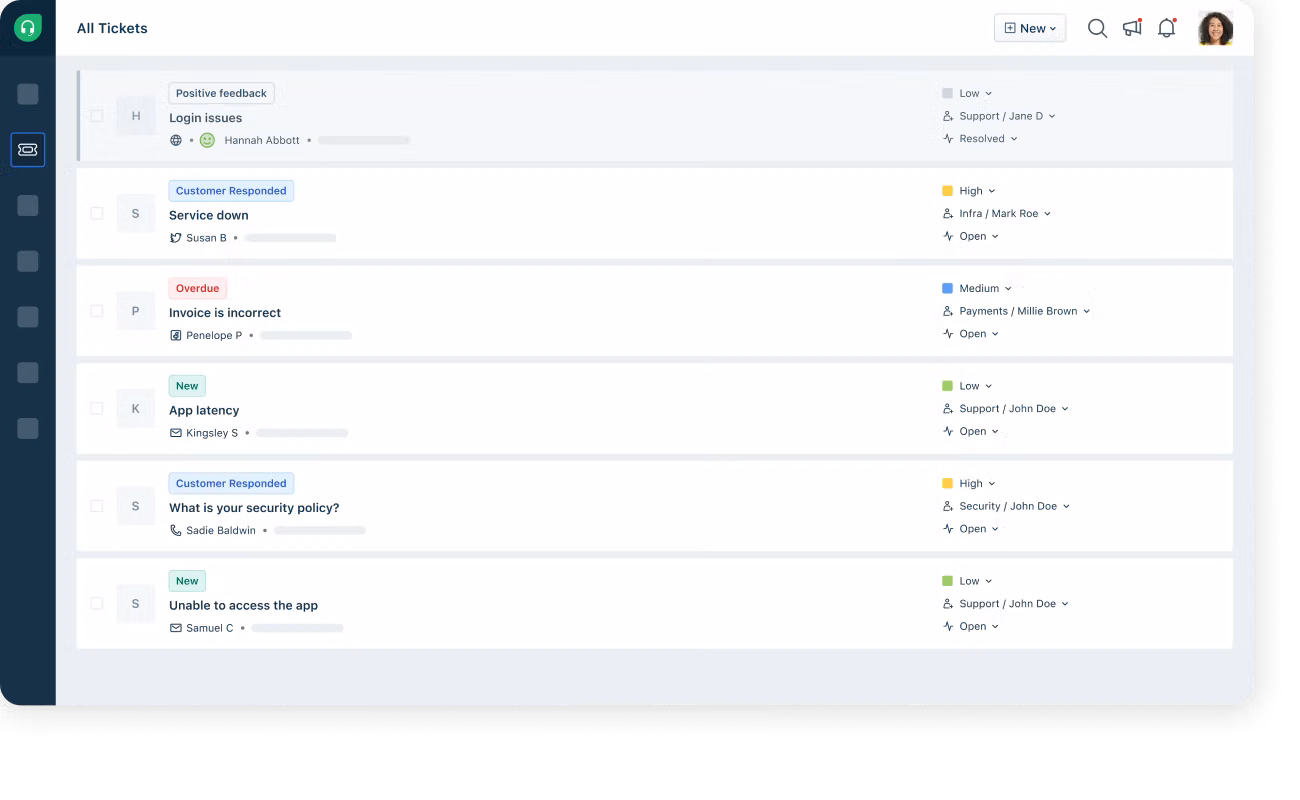Open the Infra / Mark Roe assignee dropdown
This screenshot has height=800, width=1300.
[x=998, y=214]
